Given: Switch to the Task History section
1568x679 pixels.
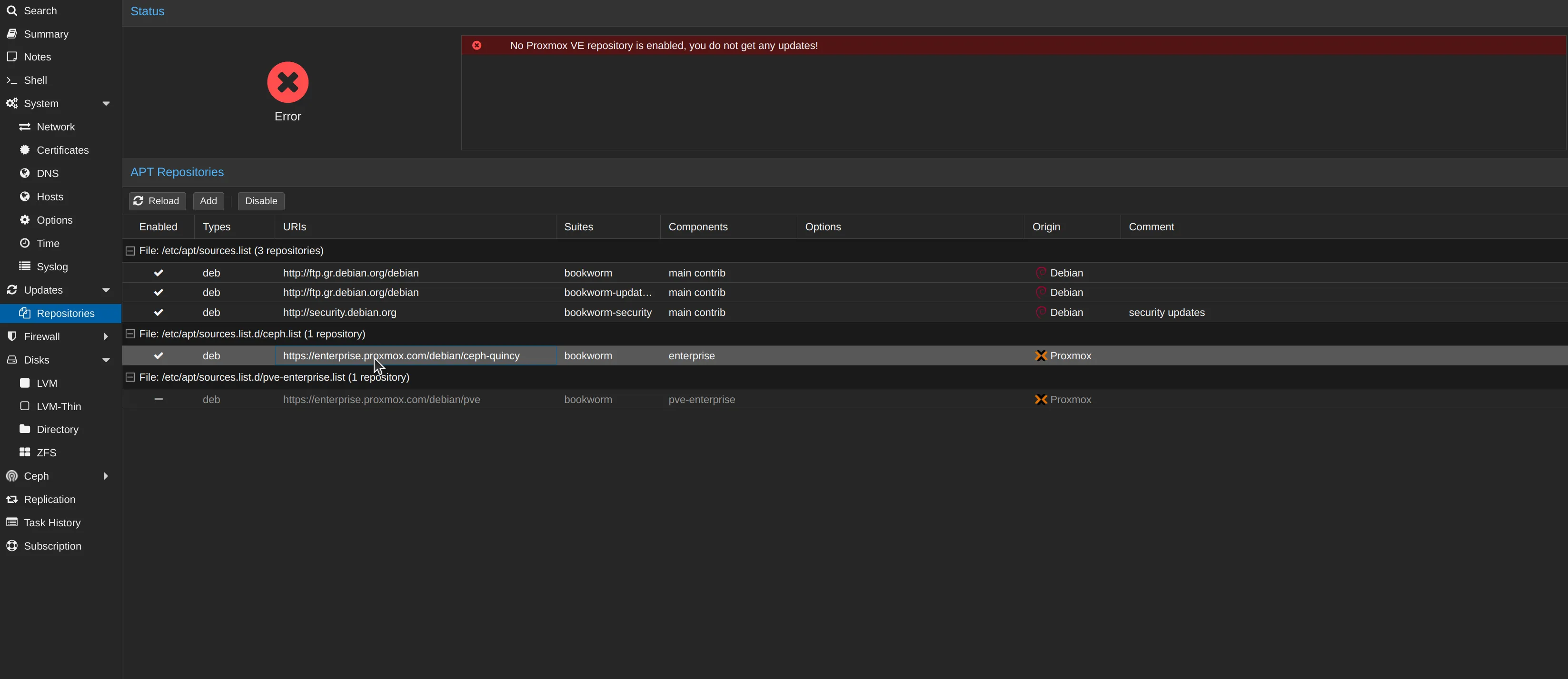Looking at the screenshot, I should (52, 522).
